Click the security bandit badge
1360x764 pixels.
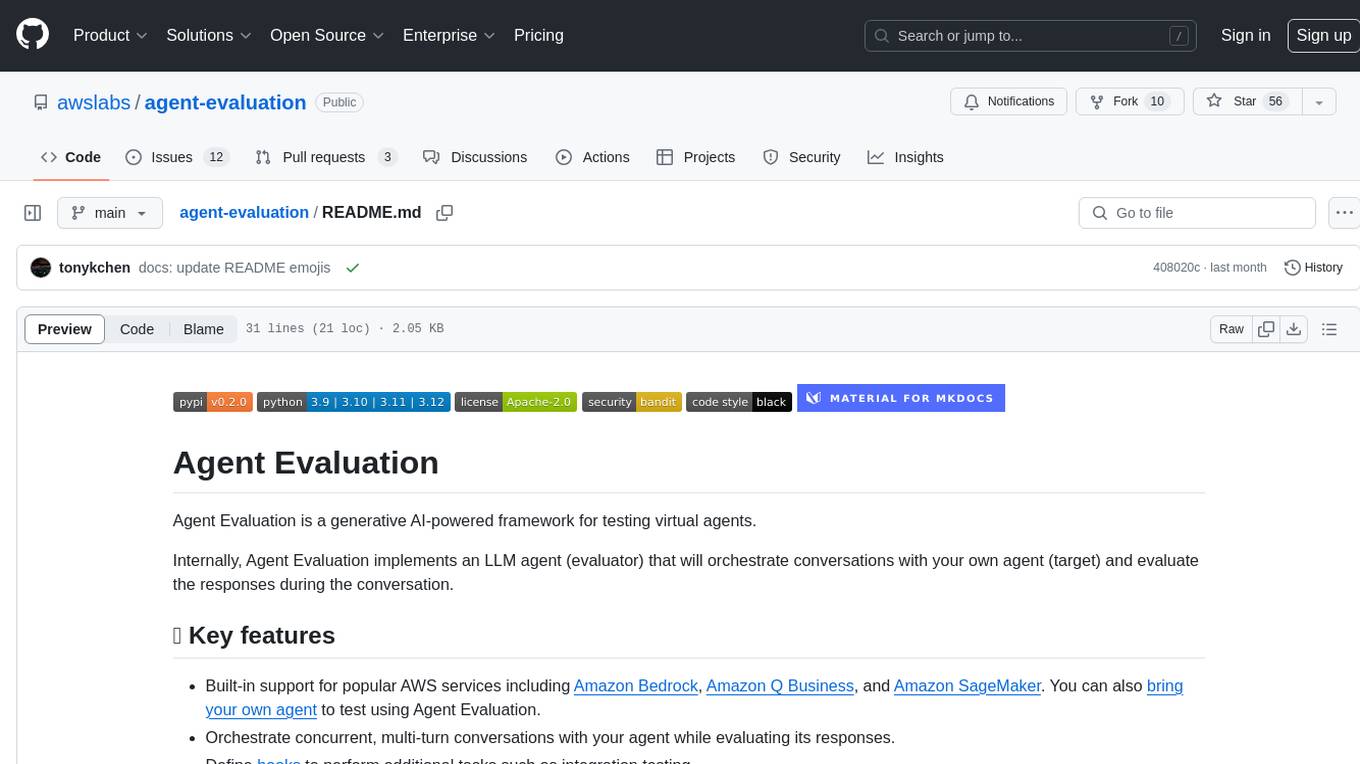click(x=632, y=402)
